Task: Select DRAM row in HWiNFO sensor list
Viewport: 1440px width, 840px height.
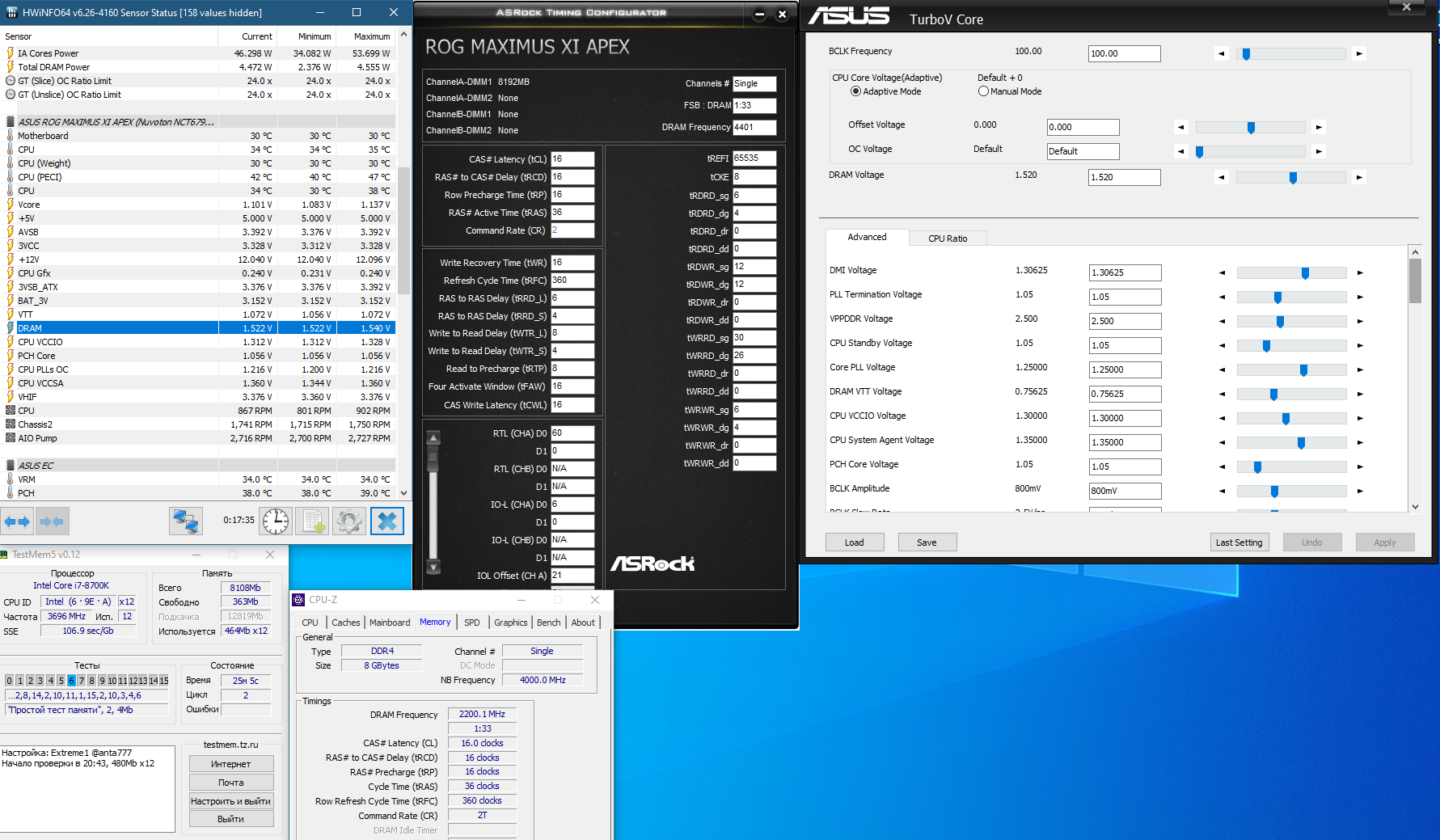Action: pos(198,328)
